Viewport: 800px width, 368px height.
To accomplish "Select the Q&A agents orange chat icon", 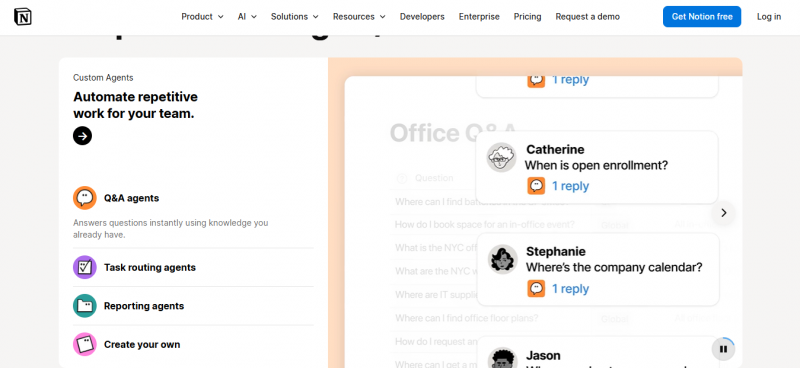I will (x=85, y=198).
